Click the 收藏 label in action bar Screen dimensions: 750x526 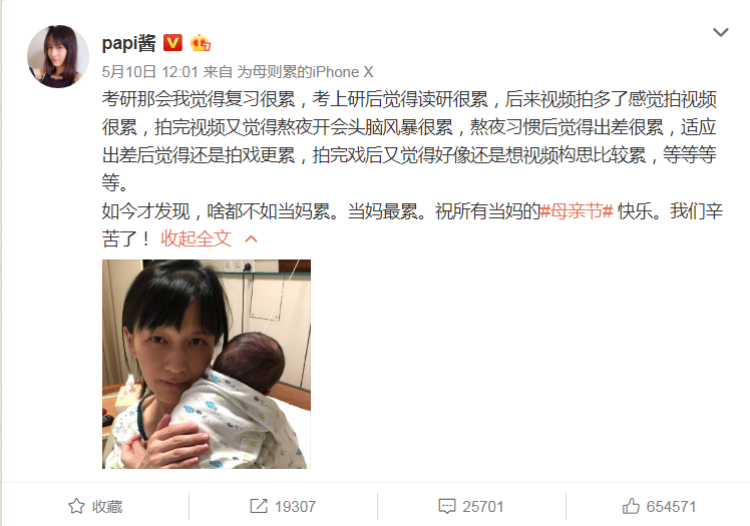(107, 506)
